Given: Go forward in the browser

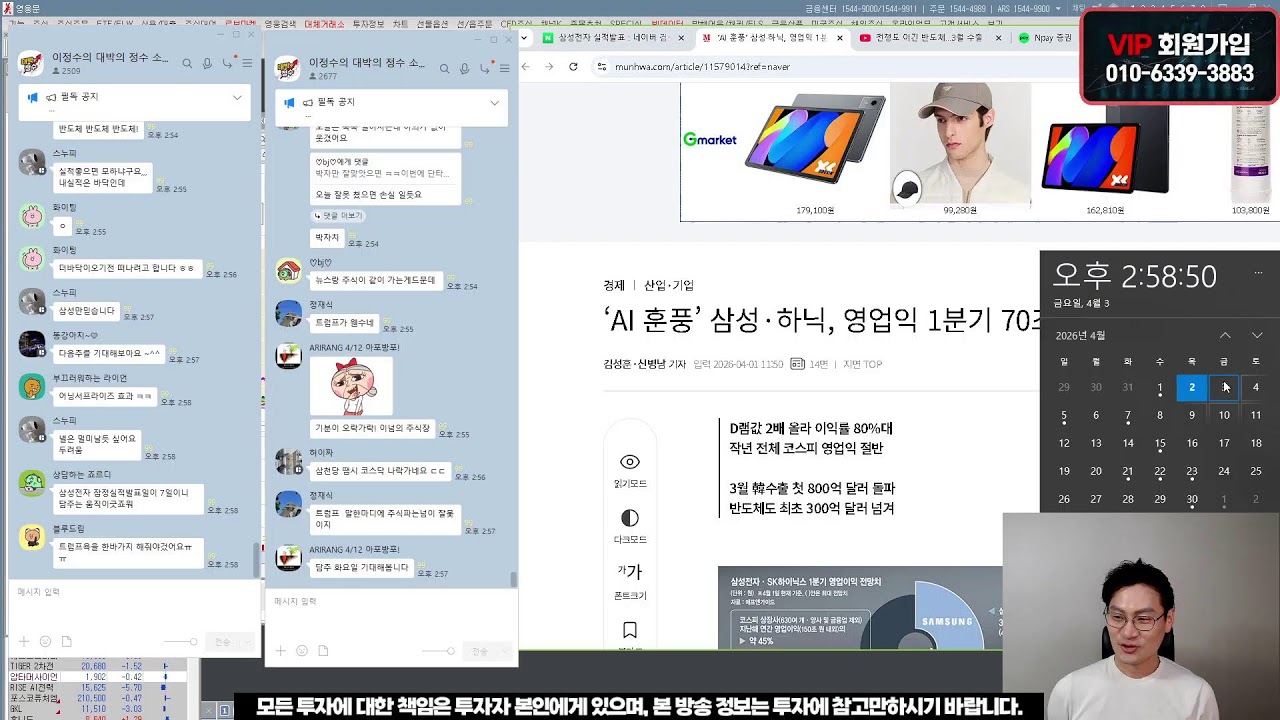Looking at the screenshot, I should point(550,66).
